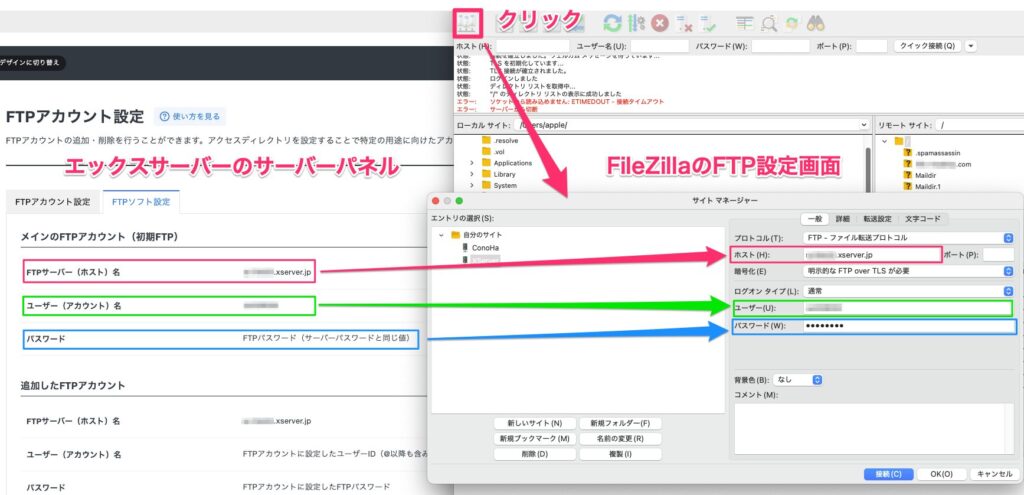Click the refresh file lists icon

[612, 24]
